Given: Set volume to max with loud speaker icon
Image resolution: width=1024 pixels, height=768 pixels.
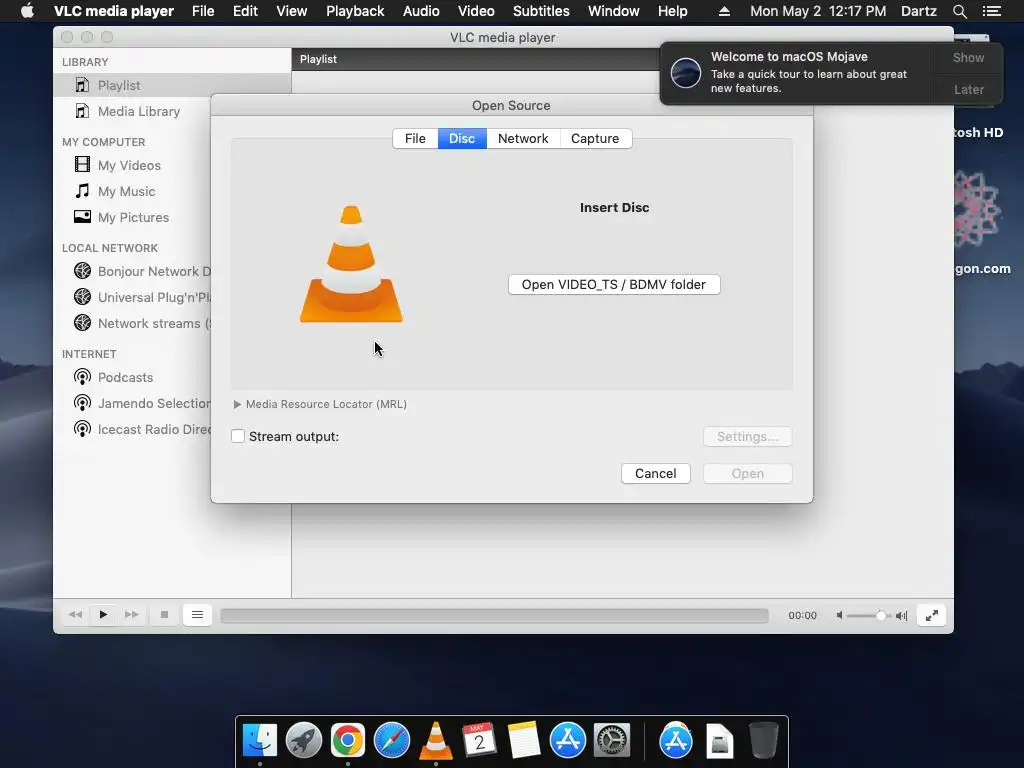Looking at the screenshot, I should point(902,616).
